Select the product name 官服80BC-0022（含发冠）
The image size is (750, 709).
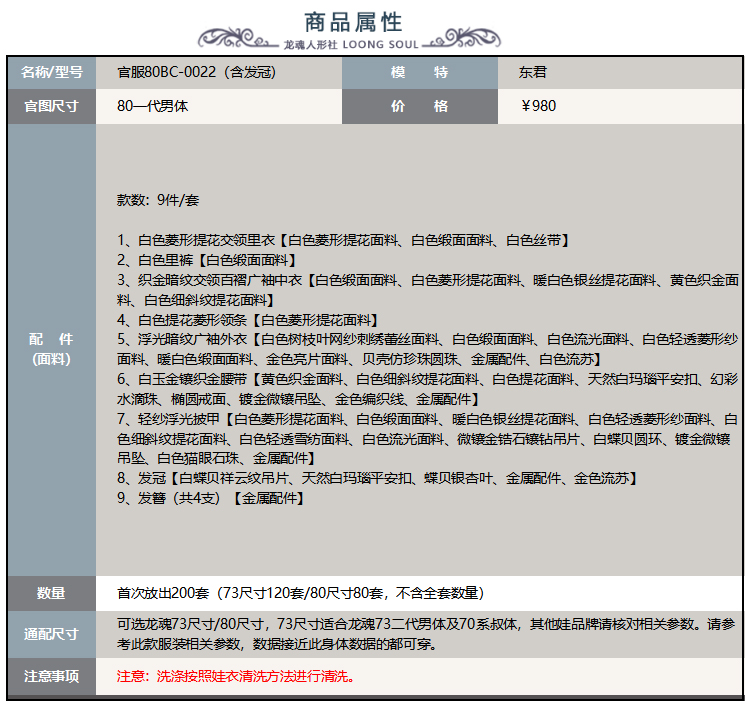[x=197, y=72]
